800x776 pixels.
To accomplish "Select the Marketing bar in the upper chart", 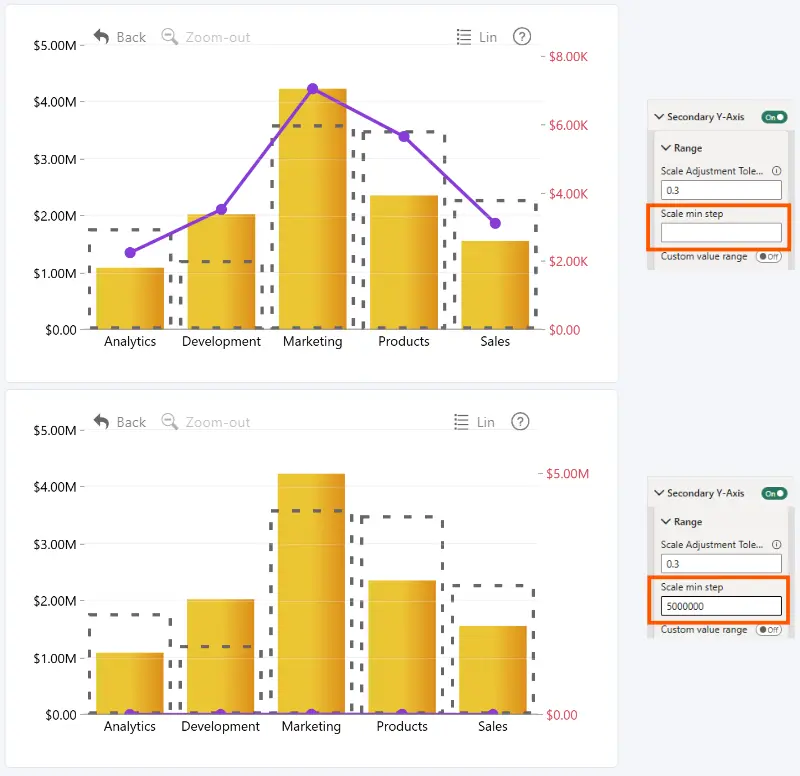I will [x=313, y=209].
